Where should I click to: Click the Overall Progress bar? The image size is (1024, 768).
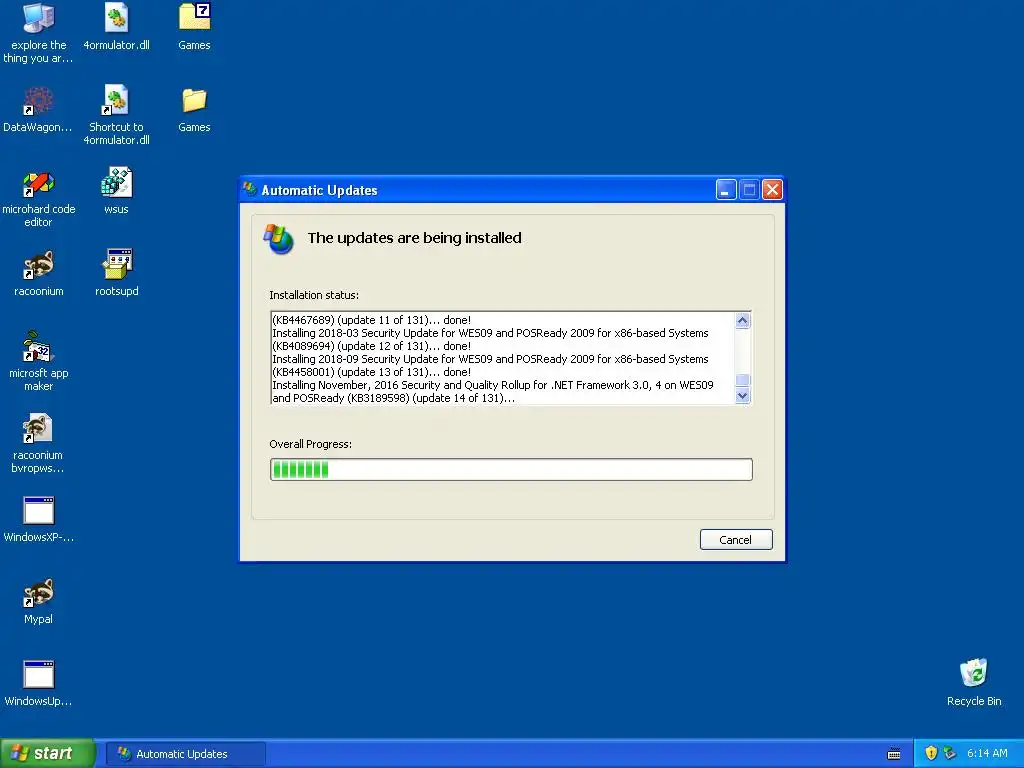(511, 470)
